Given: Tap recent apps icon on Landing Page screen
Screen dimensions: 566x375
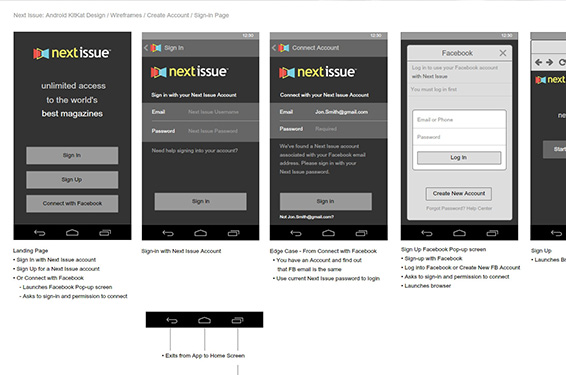Looking at the screenshot, I should click(105, 233).
